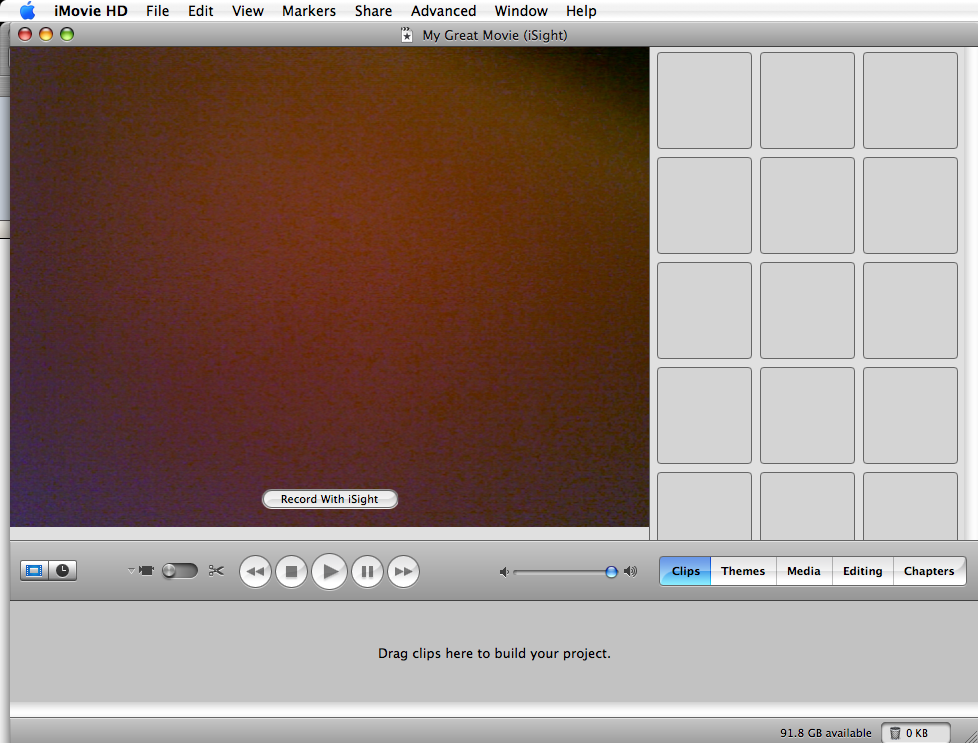
Task: Click the 91.8 GB available text
Action: pos(826,733)
